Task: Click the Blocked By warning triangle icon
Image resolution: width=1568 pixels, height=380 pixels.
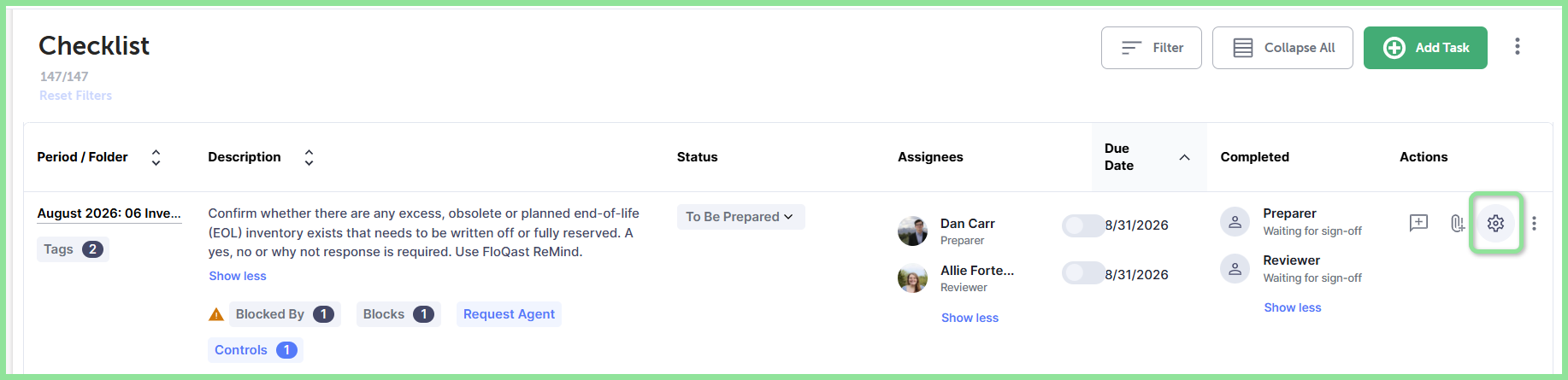Action: 216,314
